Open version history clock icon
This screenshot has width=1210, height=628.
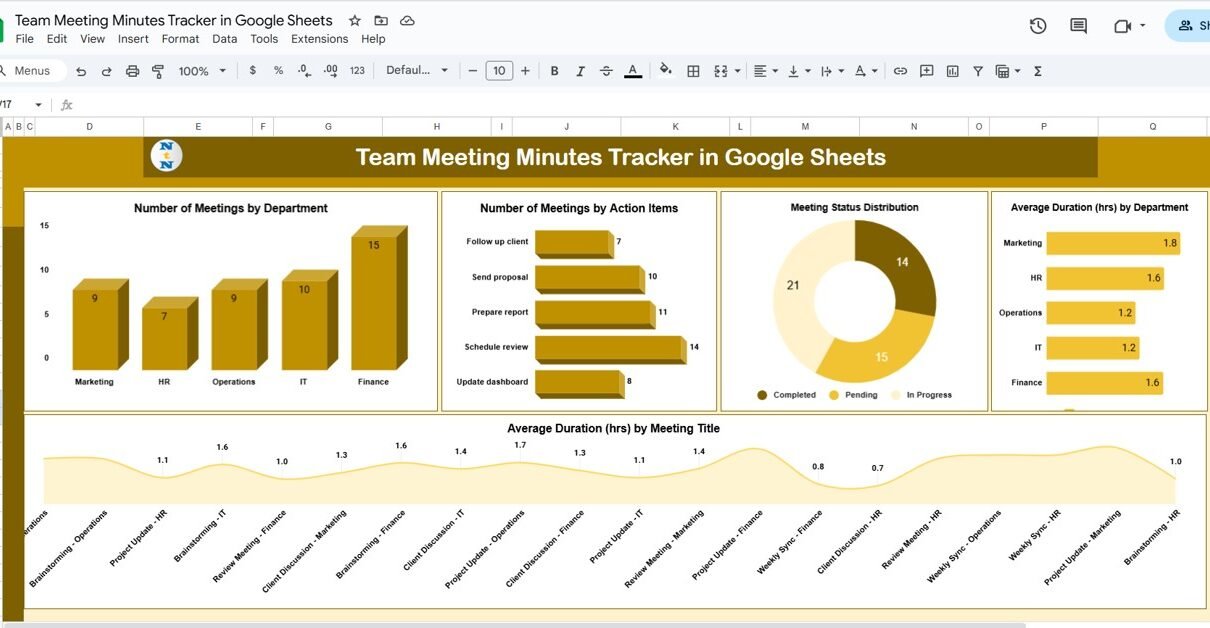pyautogui.click(x=1038, y=26)
